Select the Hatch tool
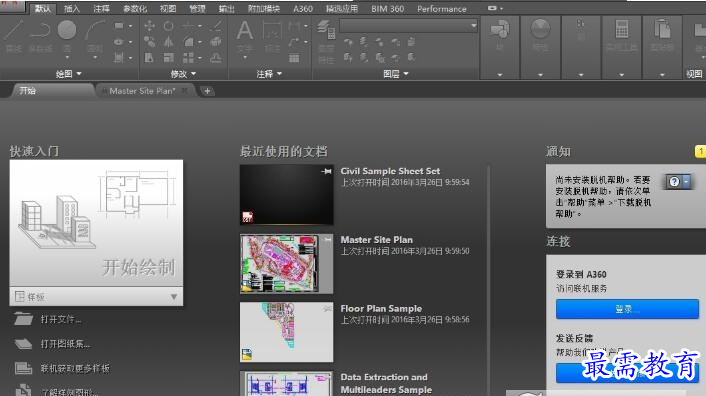Image resolution: width=706 pixels, height=396 pixels. pos(119,58)
